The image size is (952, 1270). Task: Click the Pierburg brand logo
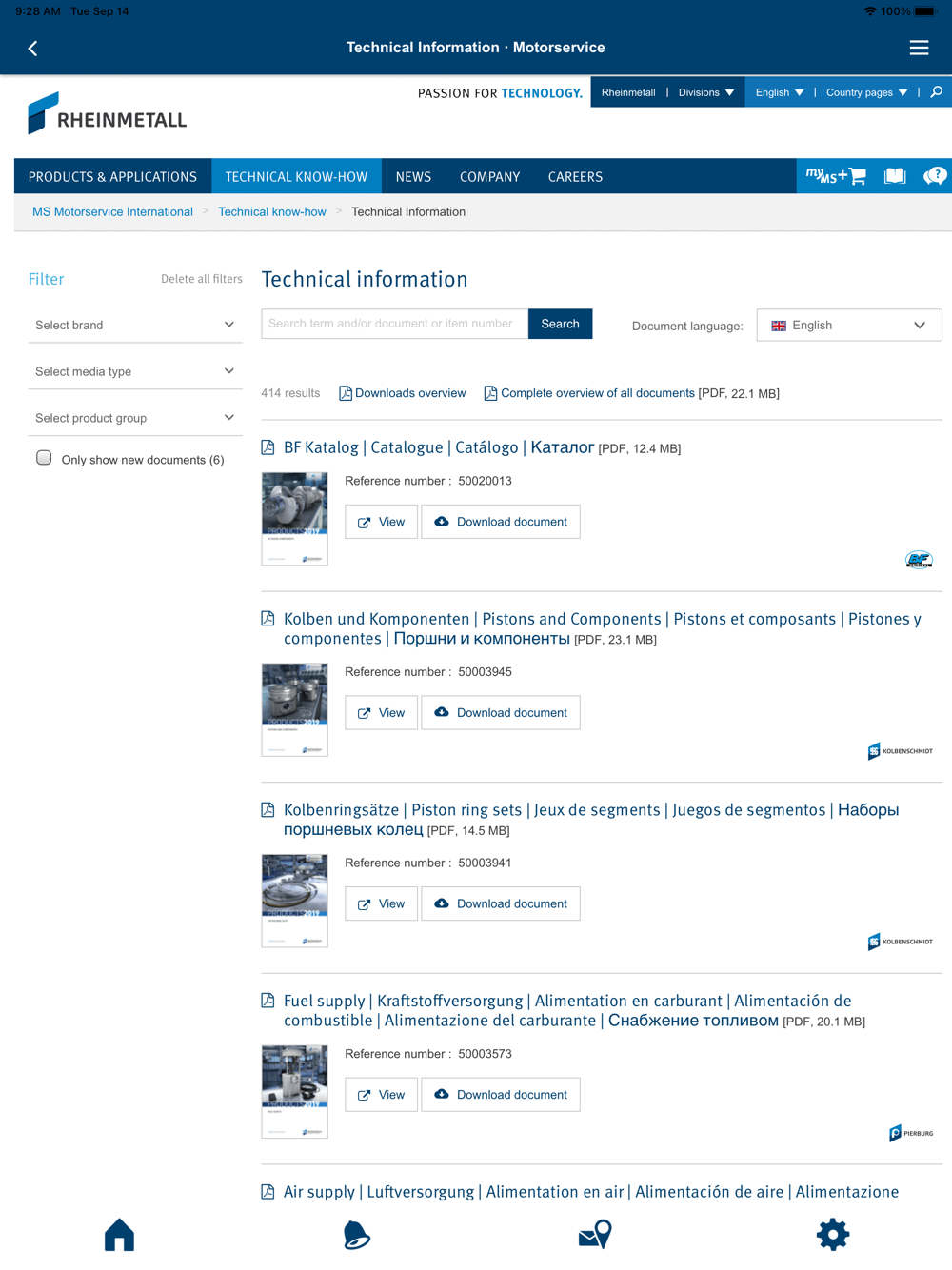pyautogui.click(x=911, y=1133)
